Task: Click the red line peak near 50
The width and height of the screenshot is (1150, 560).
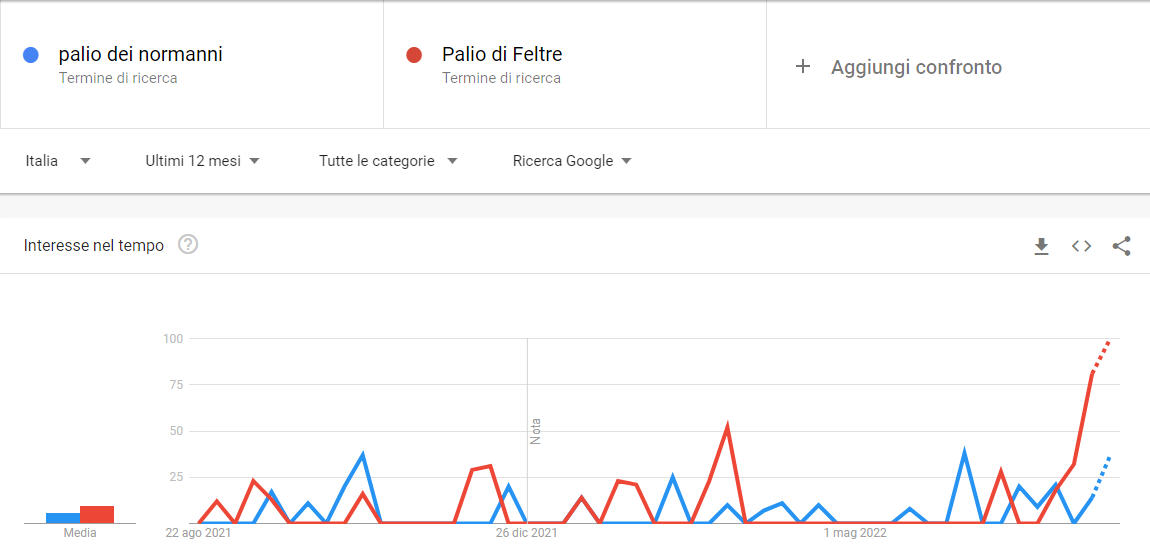Action: (727, 426)
